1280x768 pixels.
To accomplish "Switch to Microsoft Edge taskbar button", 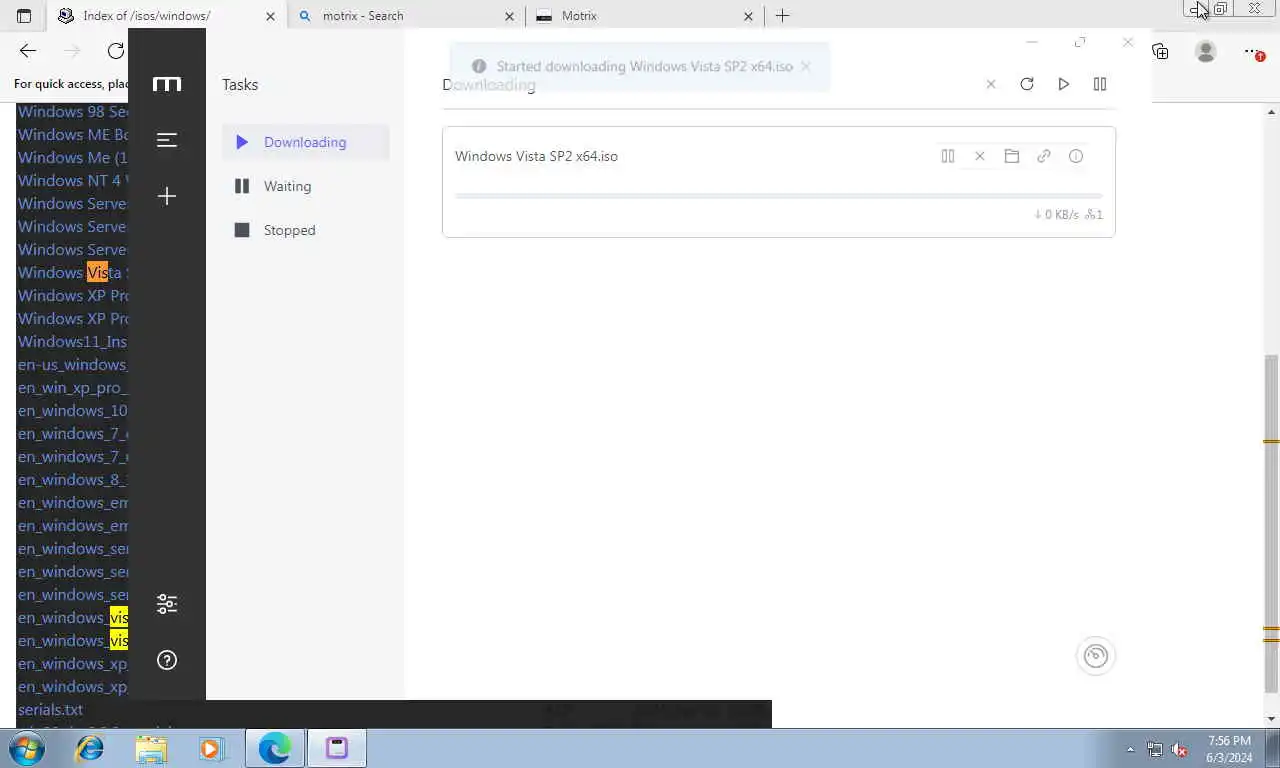I will coord(275,748).
